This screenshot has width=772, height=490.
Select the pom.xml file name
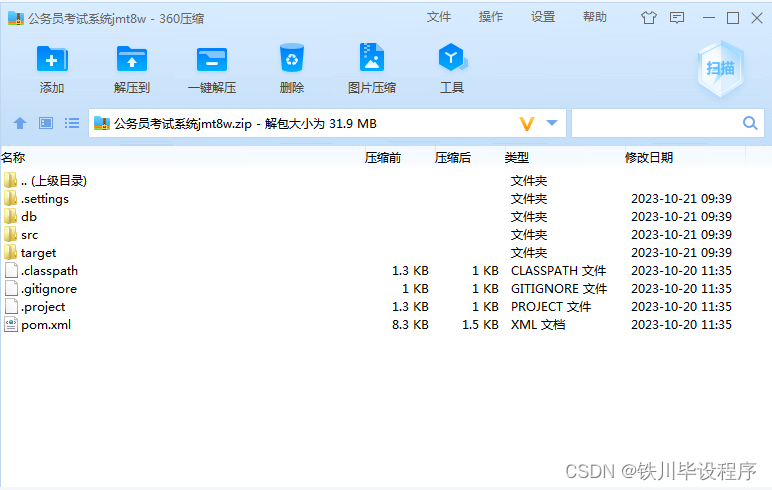point(46,325)
